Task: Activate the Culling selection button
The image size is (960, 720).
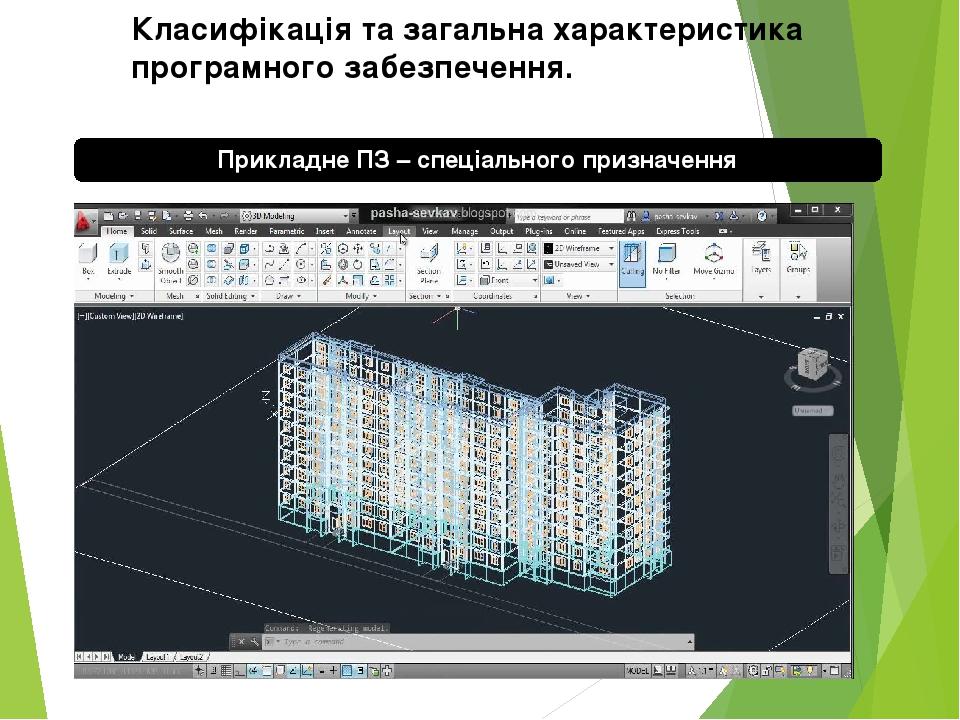Action: click(632, 264)
